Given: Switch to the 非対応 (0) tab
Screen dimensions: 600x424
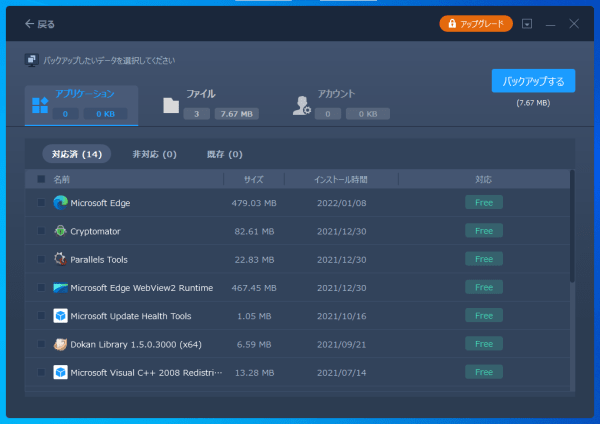Looking at the screenshot, I should pyautogui.click(x=155, y=154).
